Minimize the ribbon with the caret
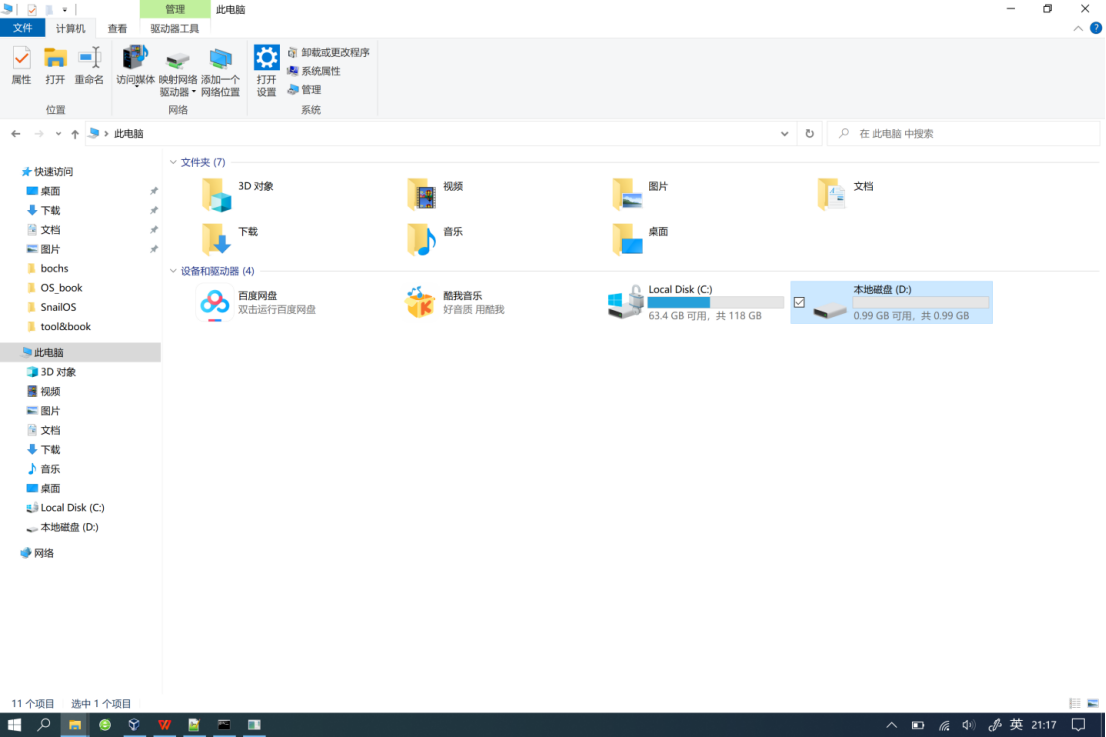Screen dimensions: 1106x737 coord(1078,28)
